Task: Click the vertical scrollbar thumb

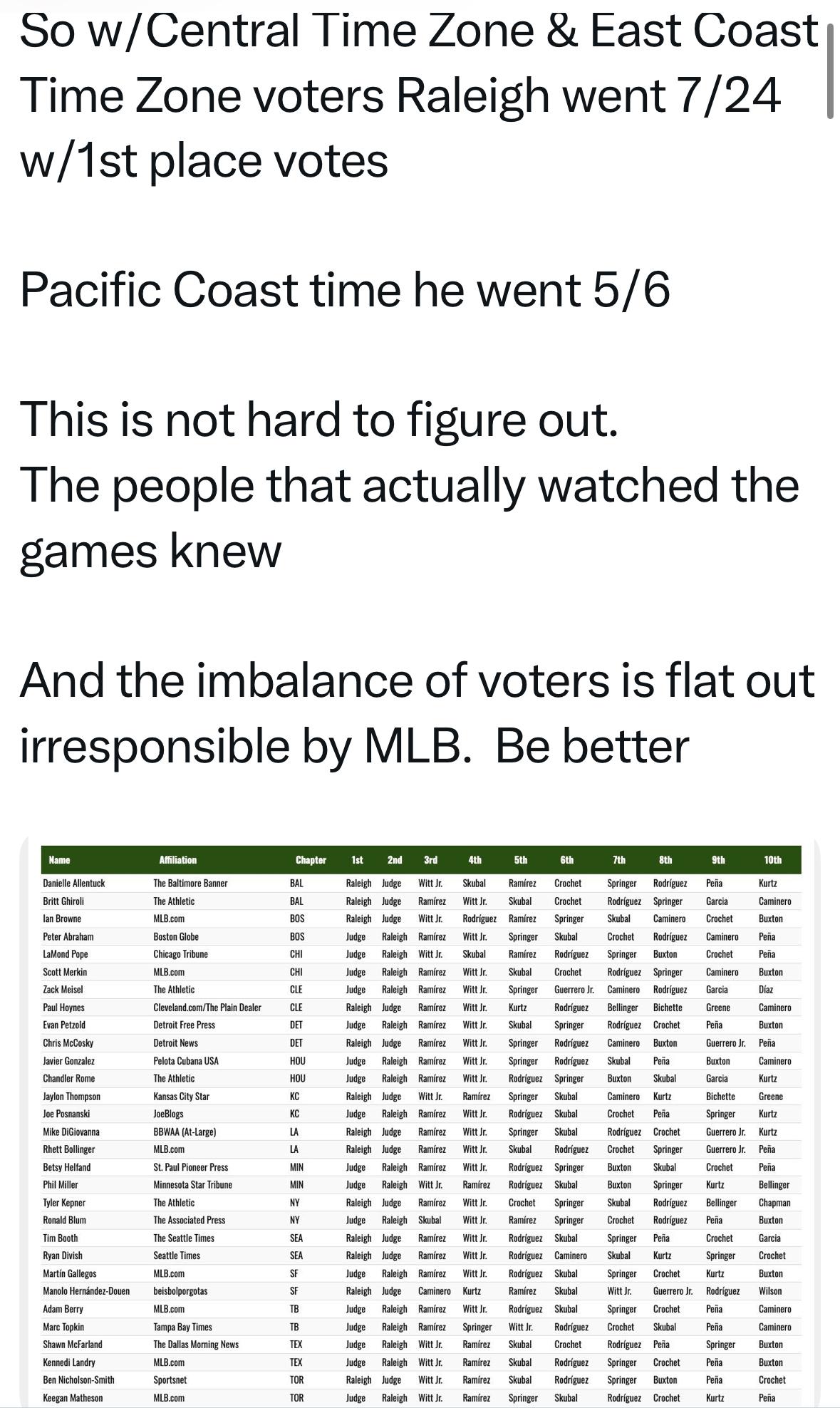Action: pos(830,71)
